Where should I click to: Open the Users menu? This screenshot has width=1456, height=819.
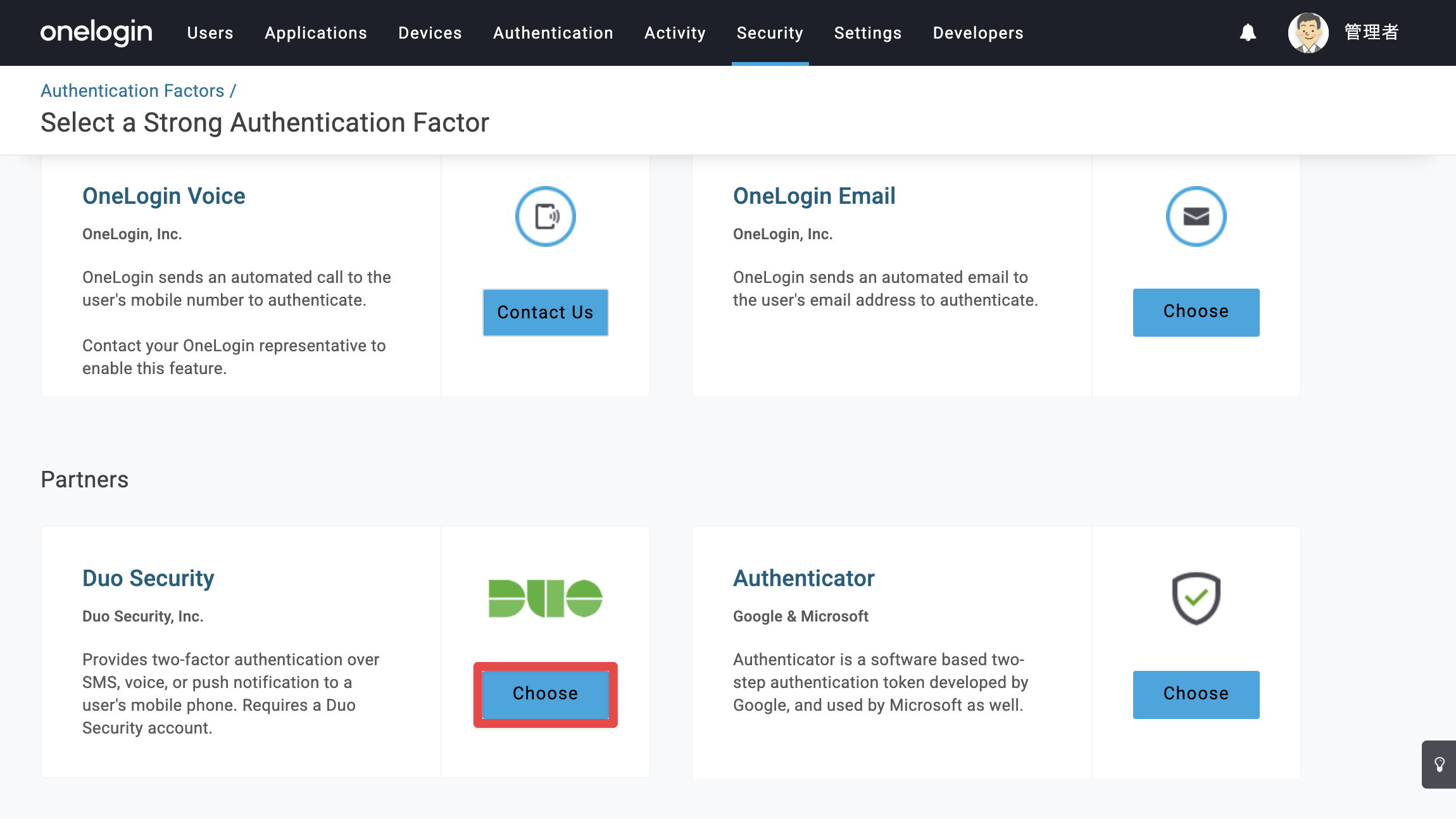[210, 33]
